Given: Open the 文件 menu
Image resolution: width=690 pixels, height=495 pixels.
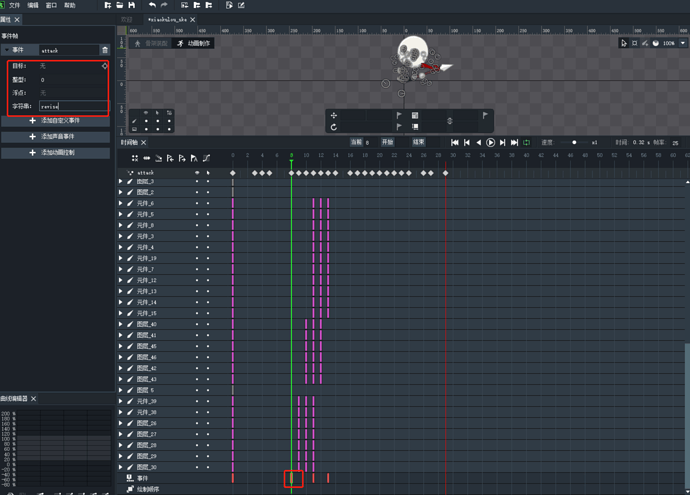Looking at the screenshot, I should pos(15,5).
